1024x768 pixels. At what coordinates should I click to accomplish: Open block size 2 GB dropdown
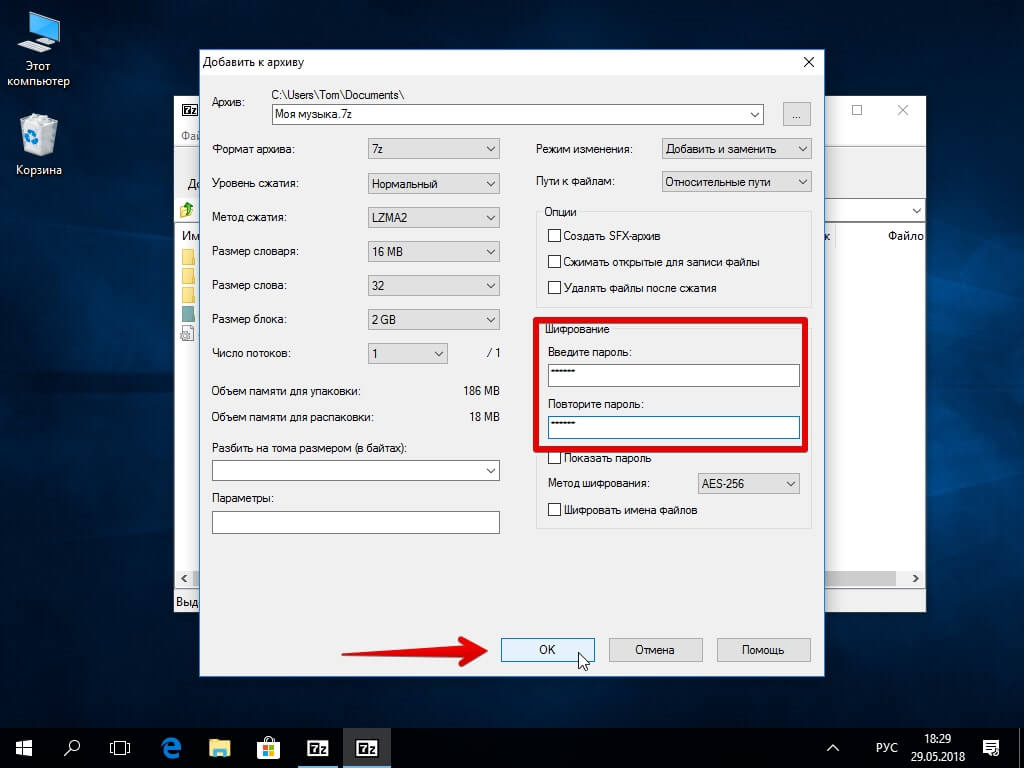(434, 319)
